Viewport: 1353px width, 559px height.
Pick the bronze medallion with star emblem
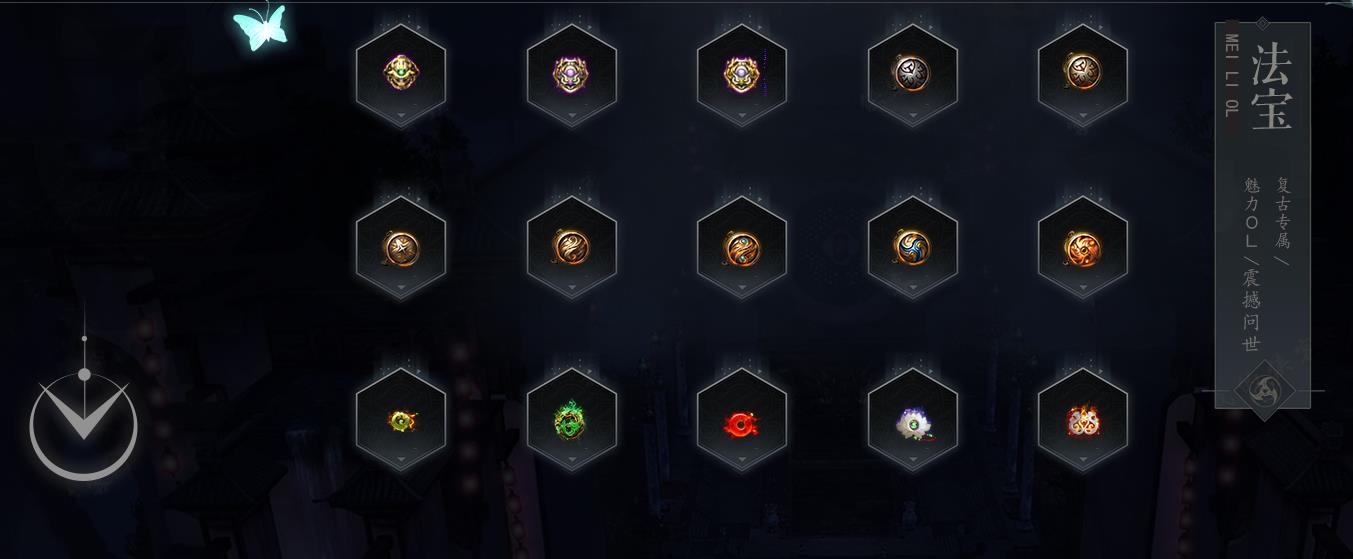tap(401, 248)
